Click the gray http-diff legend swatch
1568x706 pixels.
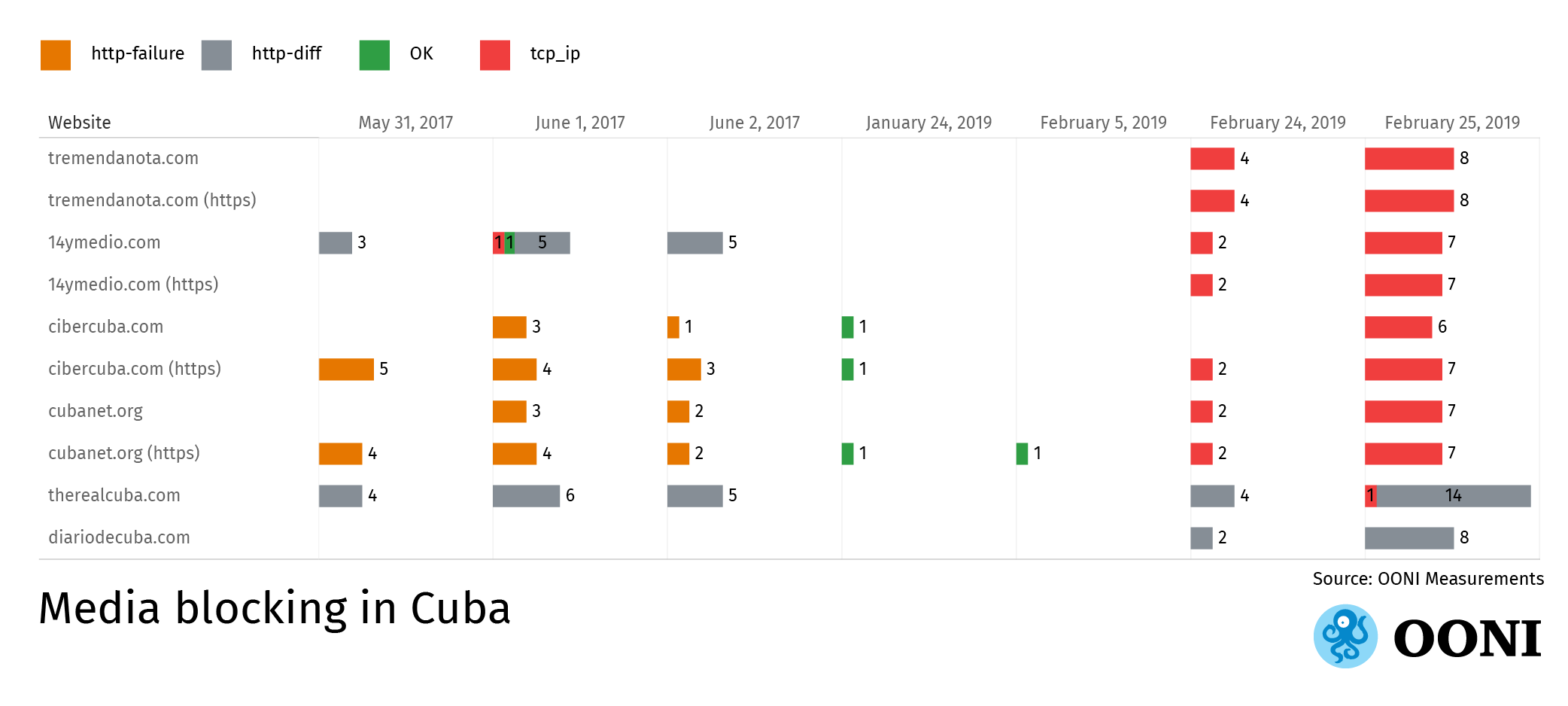(x=217, y=55)
